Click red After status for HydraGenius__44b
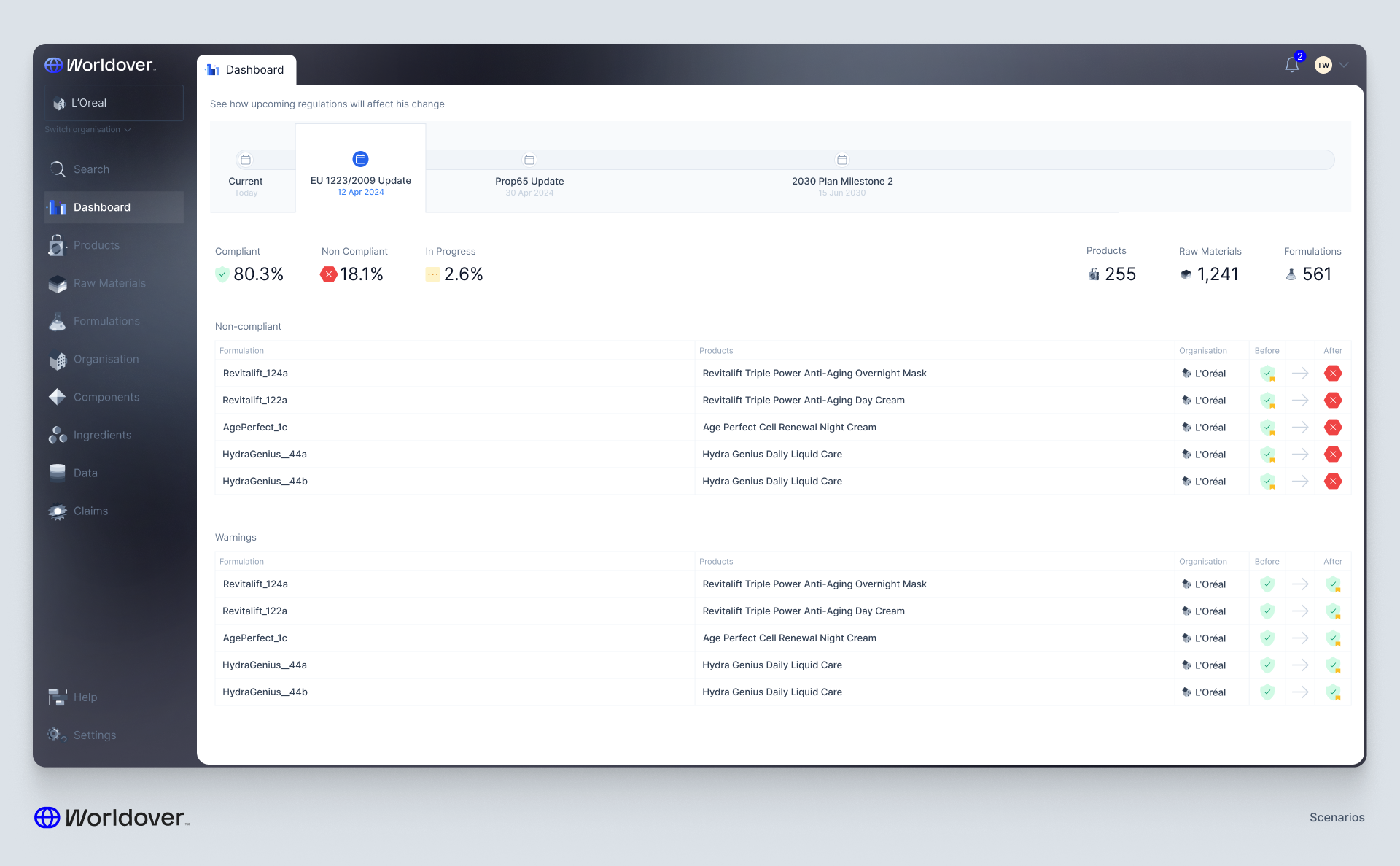 (1333, 482)
